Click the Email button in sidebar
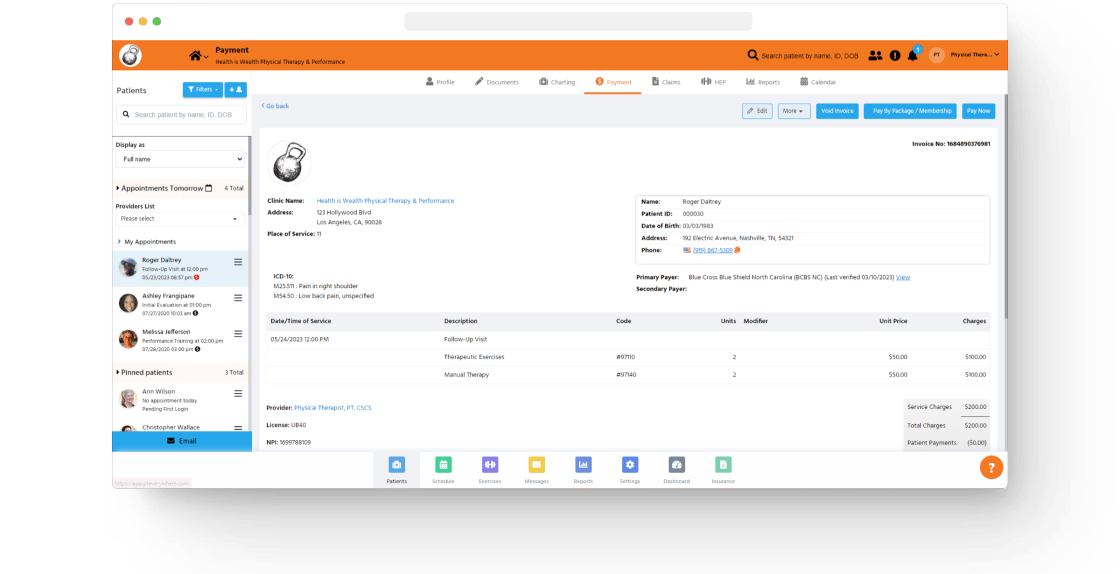Image resolution: width=1120 pixels, height=574 pixels. 182,440
